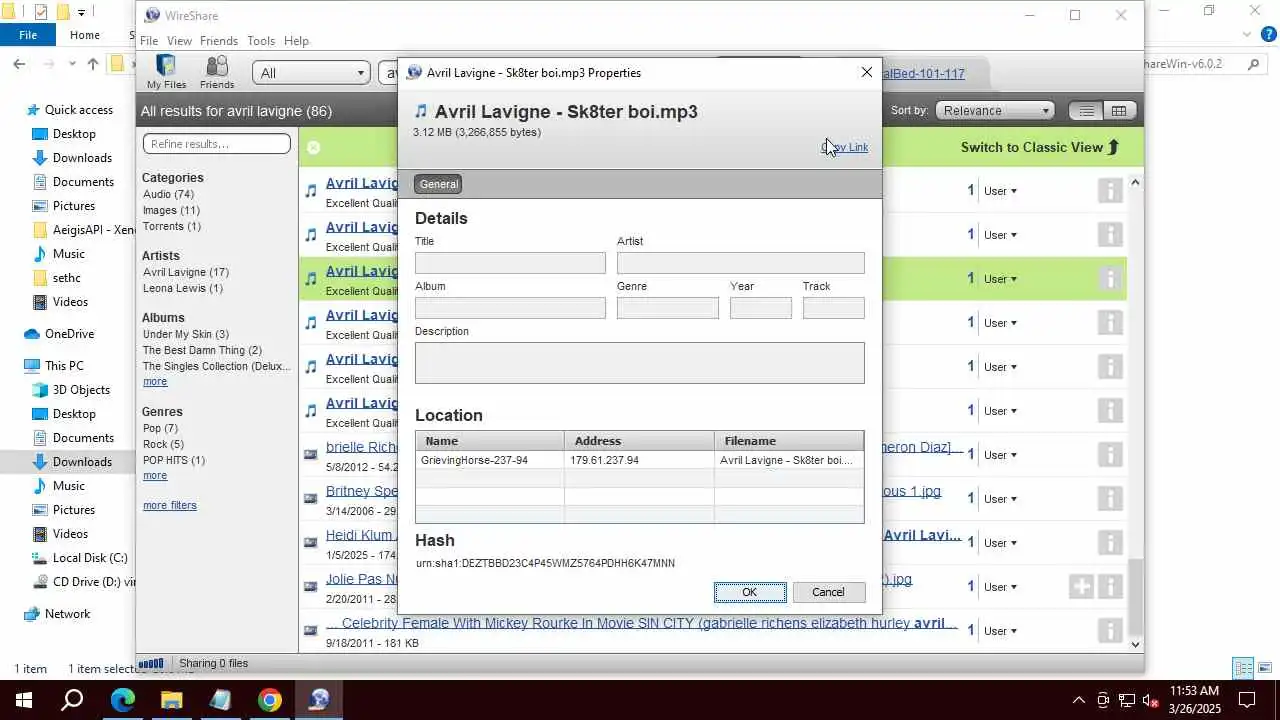Open WireShare View menu
This screenshot has width=1280, height=720.
pos(179,41)
